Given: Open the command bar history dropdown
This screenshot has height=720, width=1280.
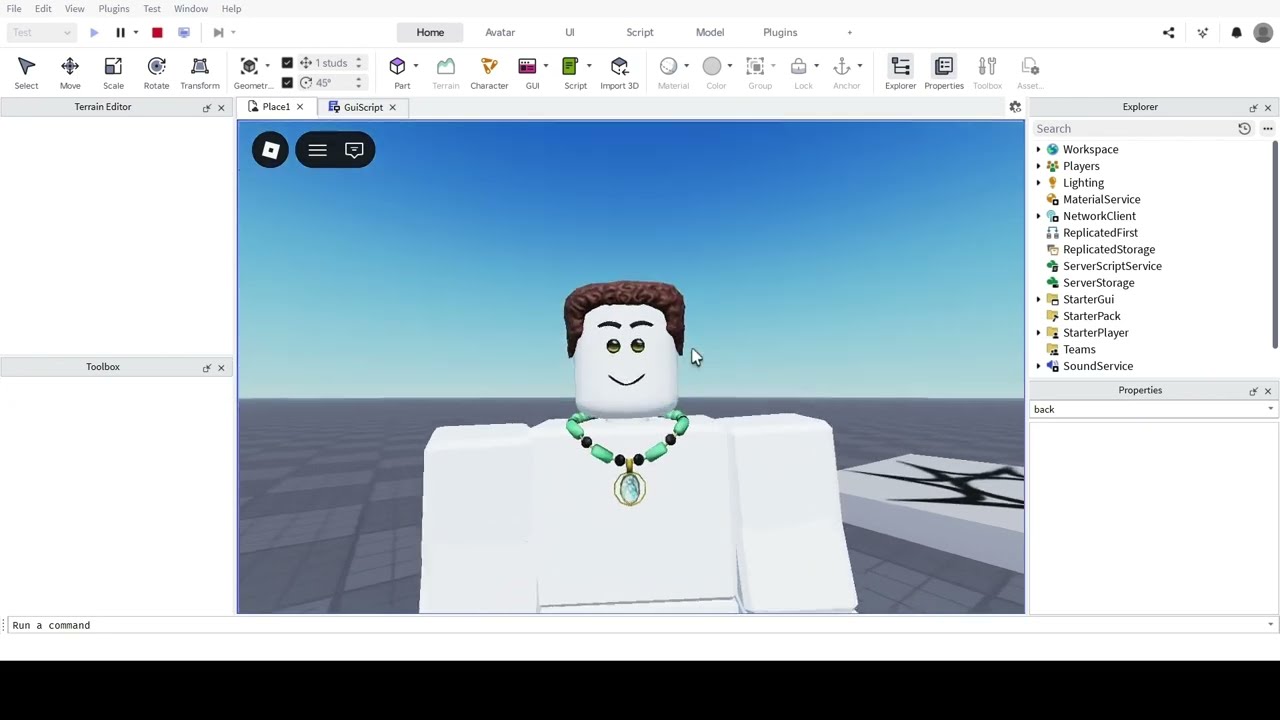Looking at the screenshot, I should click(1270, 625).
